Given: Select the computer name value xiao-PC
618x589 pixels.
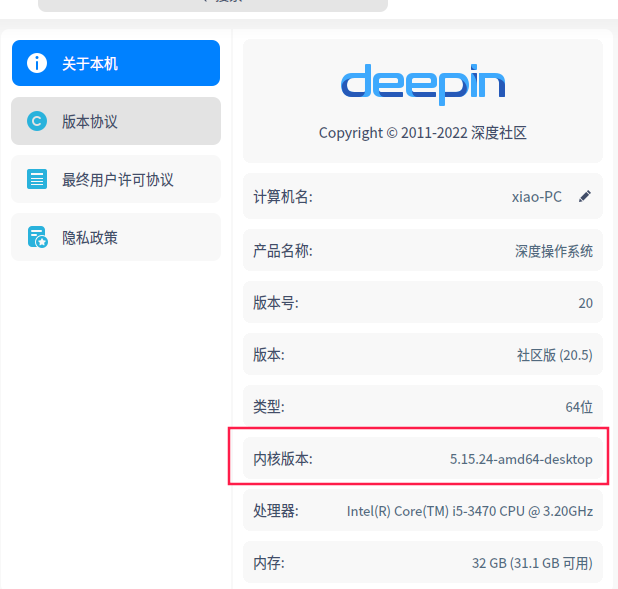Looking at the screenshot, I should click(536, 197).
